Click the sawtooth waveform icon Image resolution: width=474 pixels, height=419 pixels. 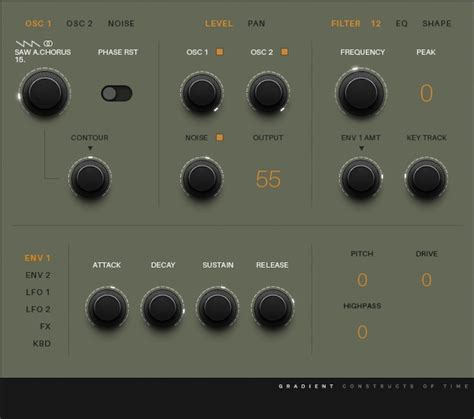(28, 43)
